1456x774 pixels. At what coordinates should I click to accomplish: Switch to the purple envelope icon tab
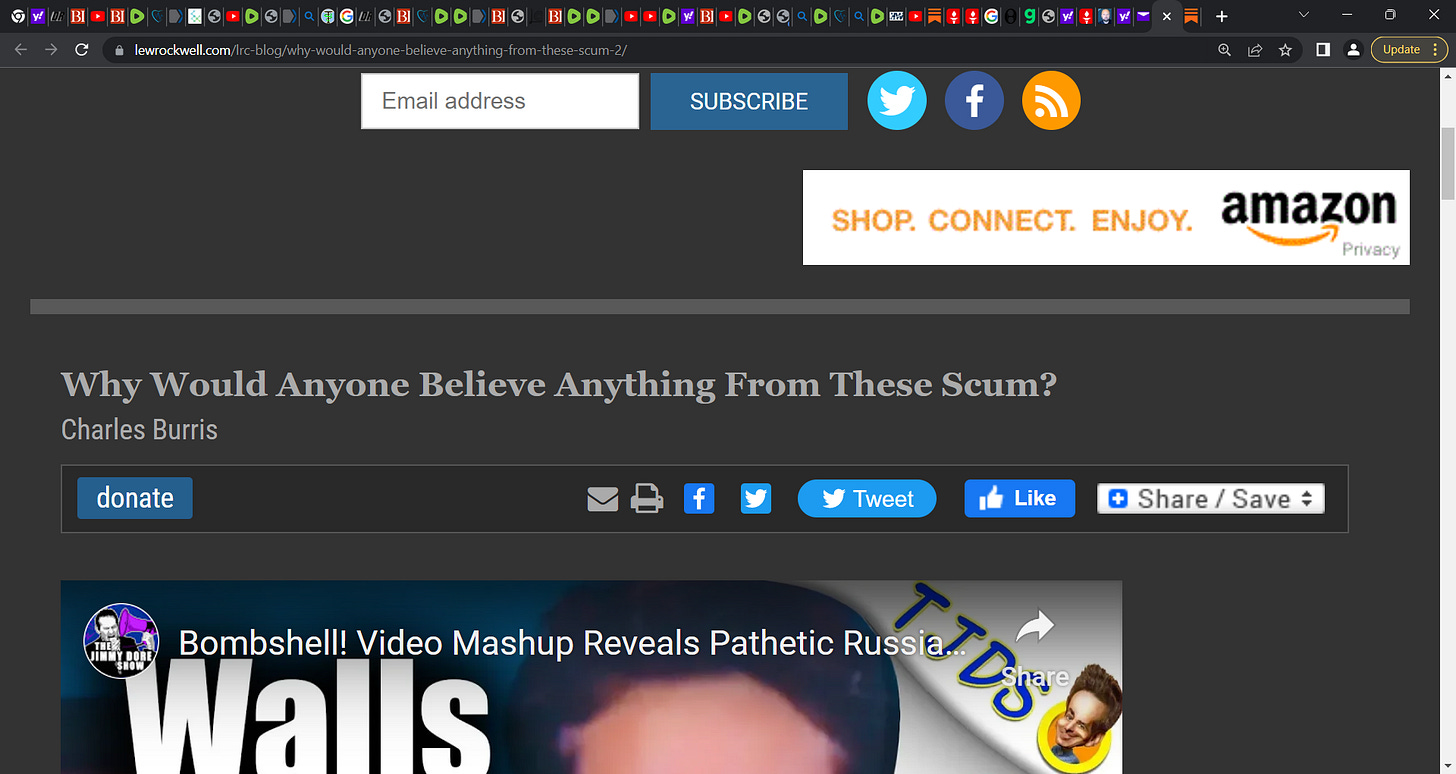(1143, 16)
